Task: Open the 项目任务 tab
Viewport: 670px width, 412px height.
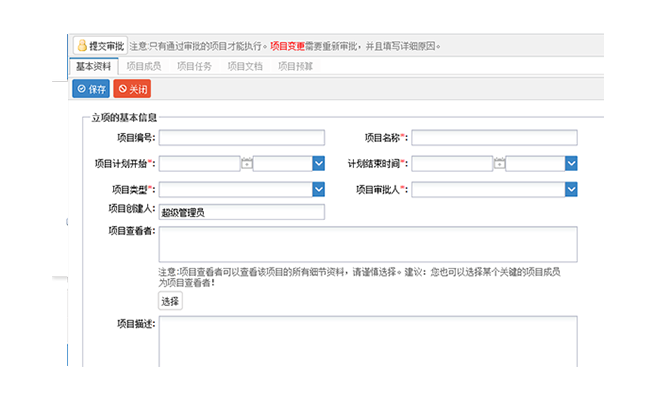Action: (194, 66)
